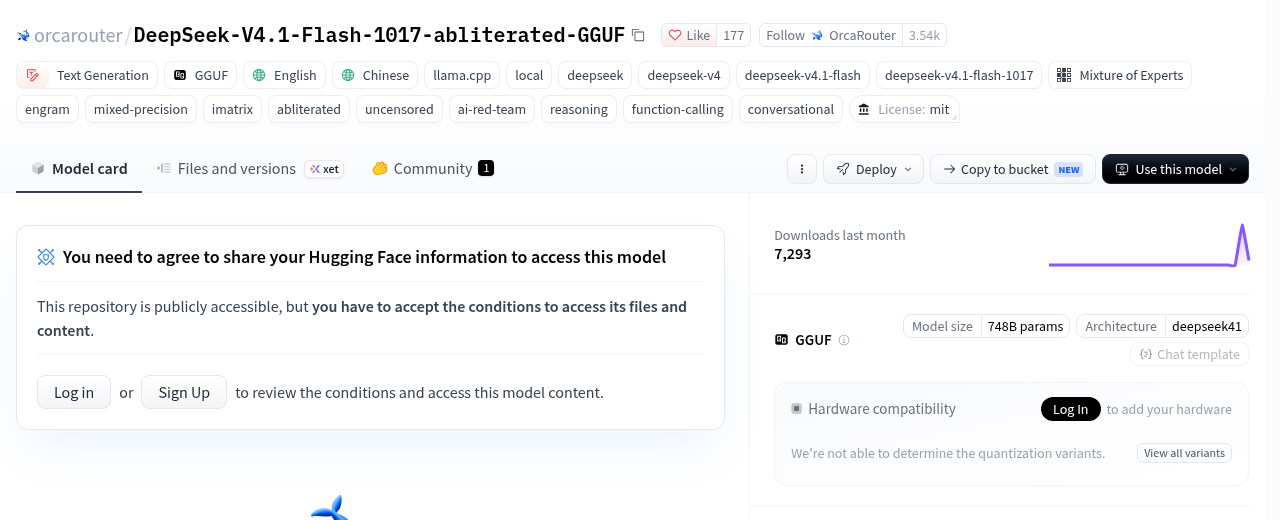Open the Community tab
The width and height of the screenshot is (1280, 520).
[433, 168]
